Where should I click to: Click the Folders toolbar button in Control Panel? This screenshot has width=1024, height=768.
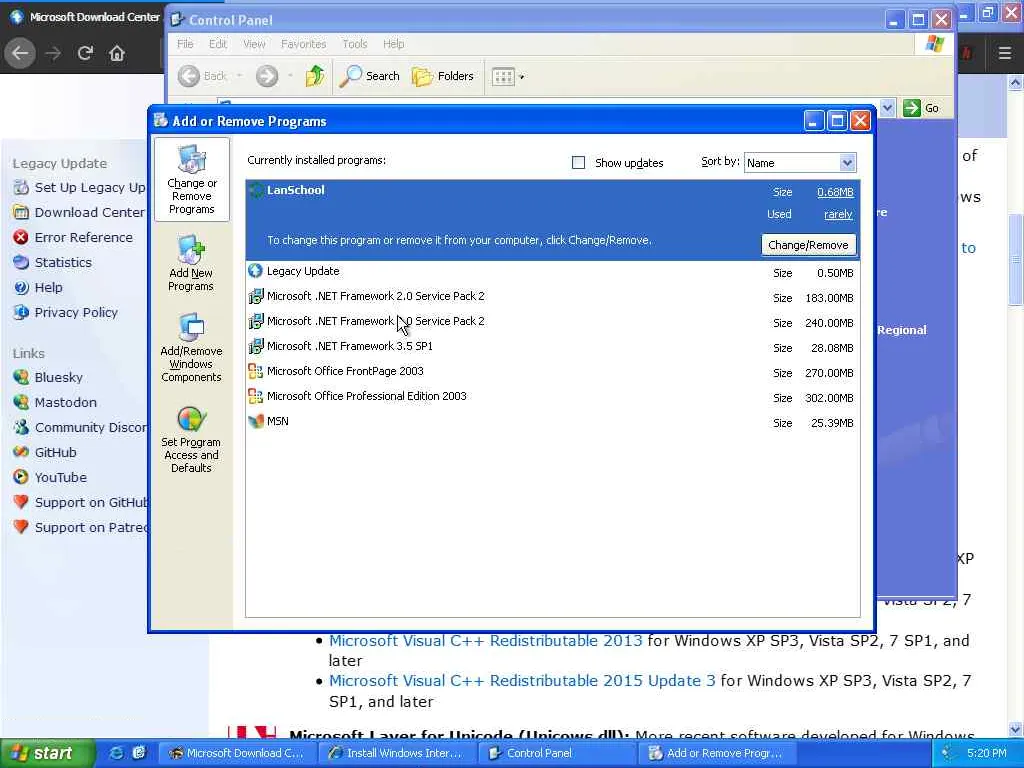[x=443, y=76]
